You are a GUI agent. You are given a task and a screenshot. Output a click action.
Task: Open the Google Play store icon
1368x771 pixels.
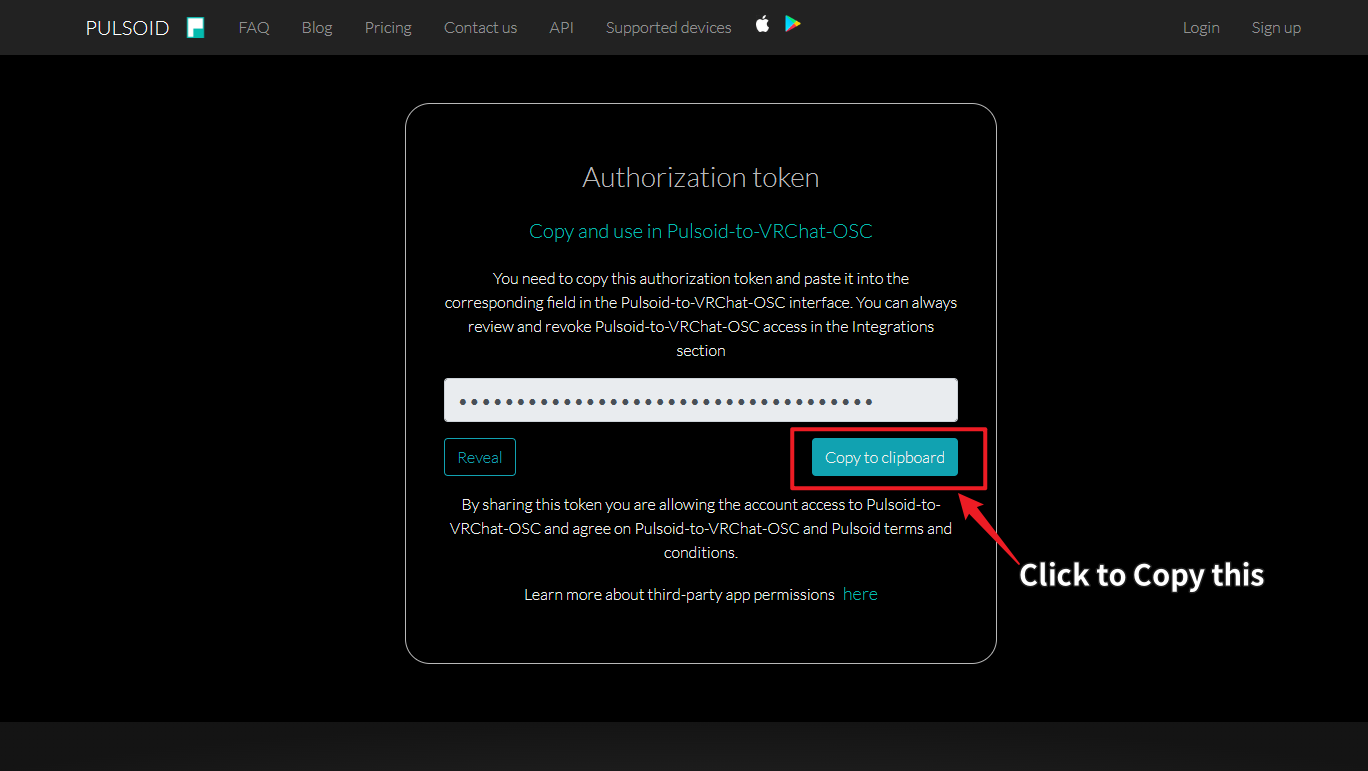(792, 24)
